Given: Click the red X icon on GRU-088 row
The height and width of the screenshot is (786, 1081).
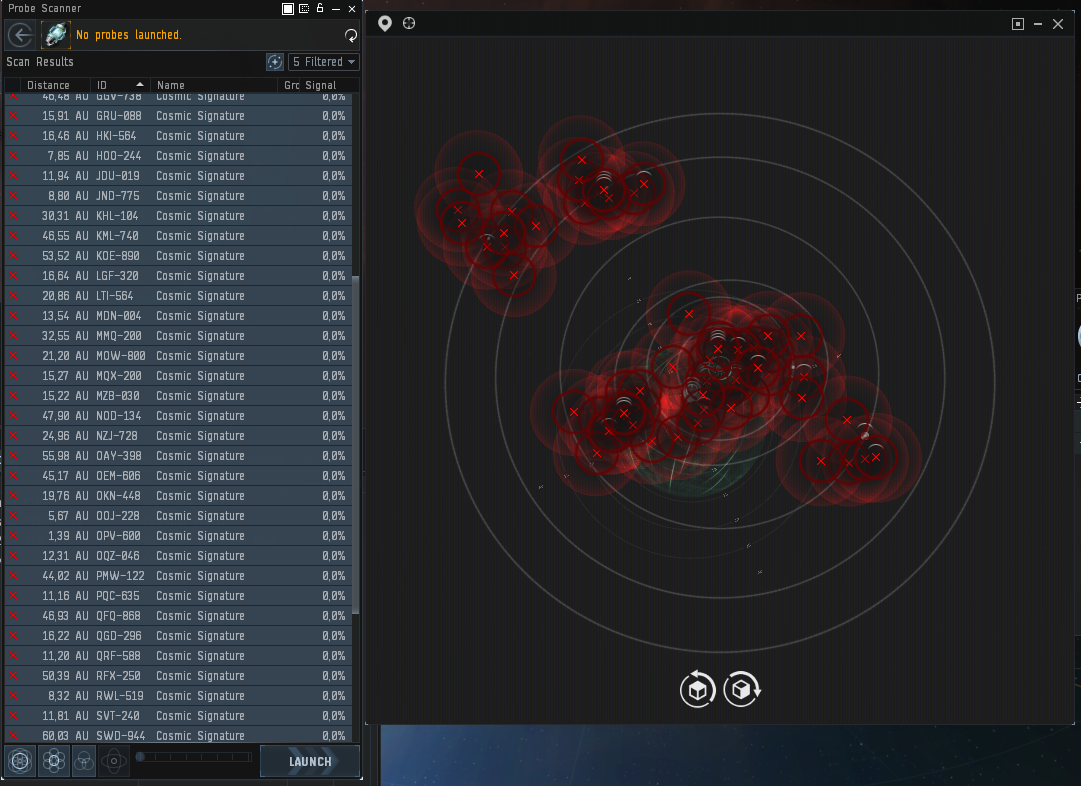Looking at the screenshot, I should (13, 115).
